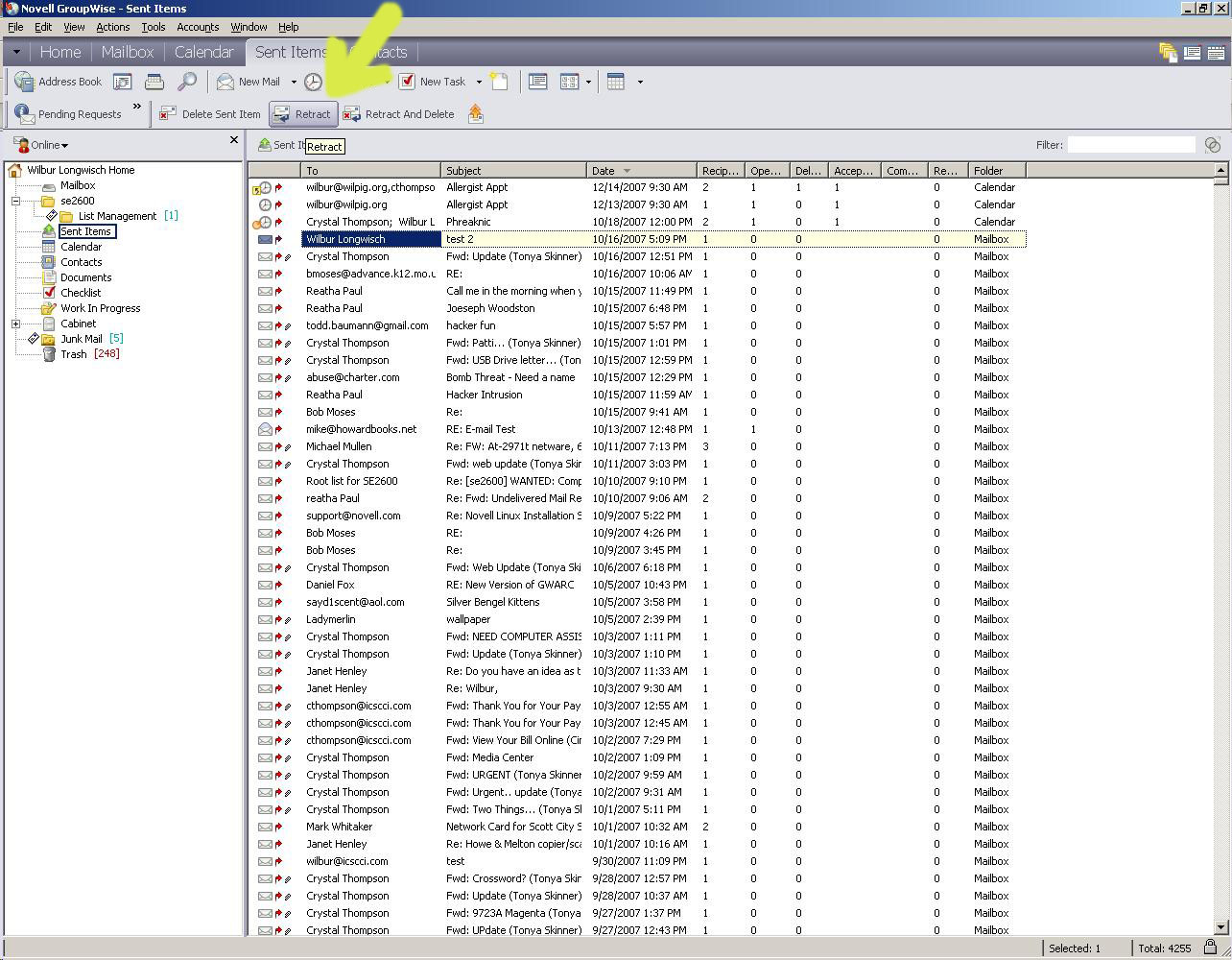Open the New Mail dropdown arrow
Screen dimensions: 1232x960
pos(294,82)
